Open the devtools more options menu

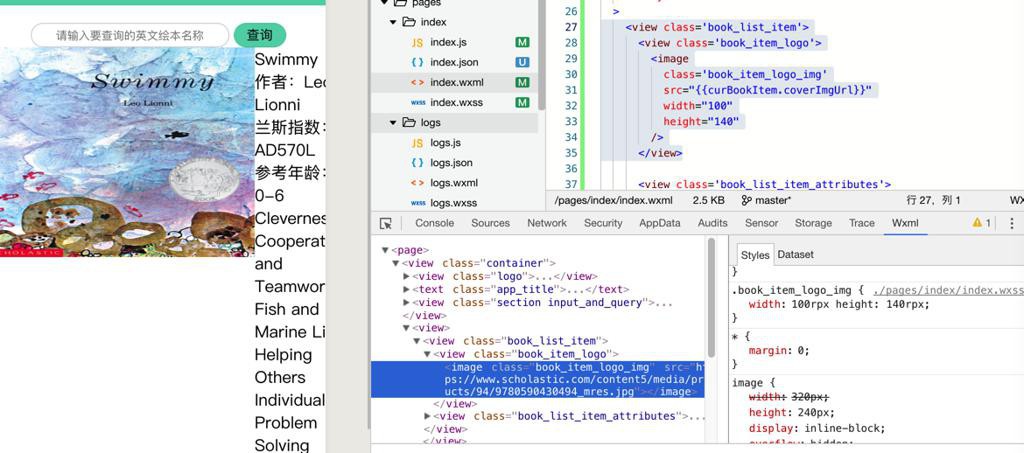1012,223
